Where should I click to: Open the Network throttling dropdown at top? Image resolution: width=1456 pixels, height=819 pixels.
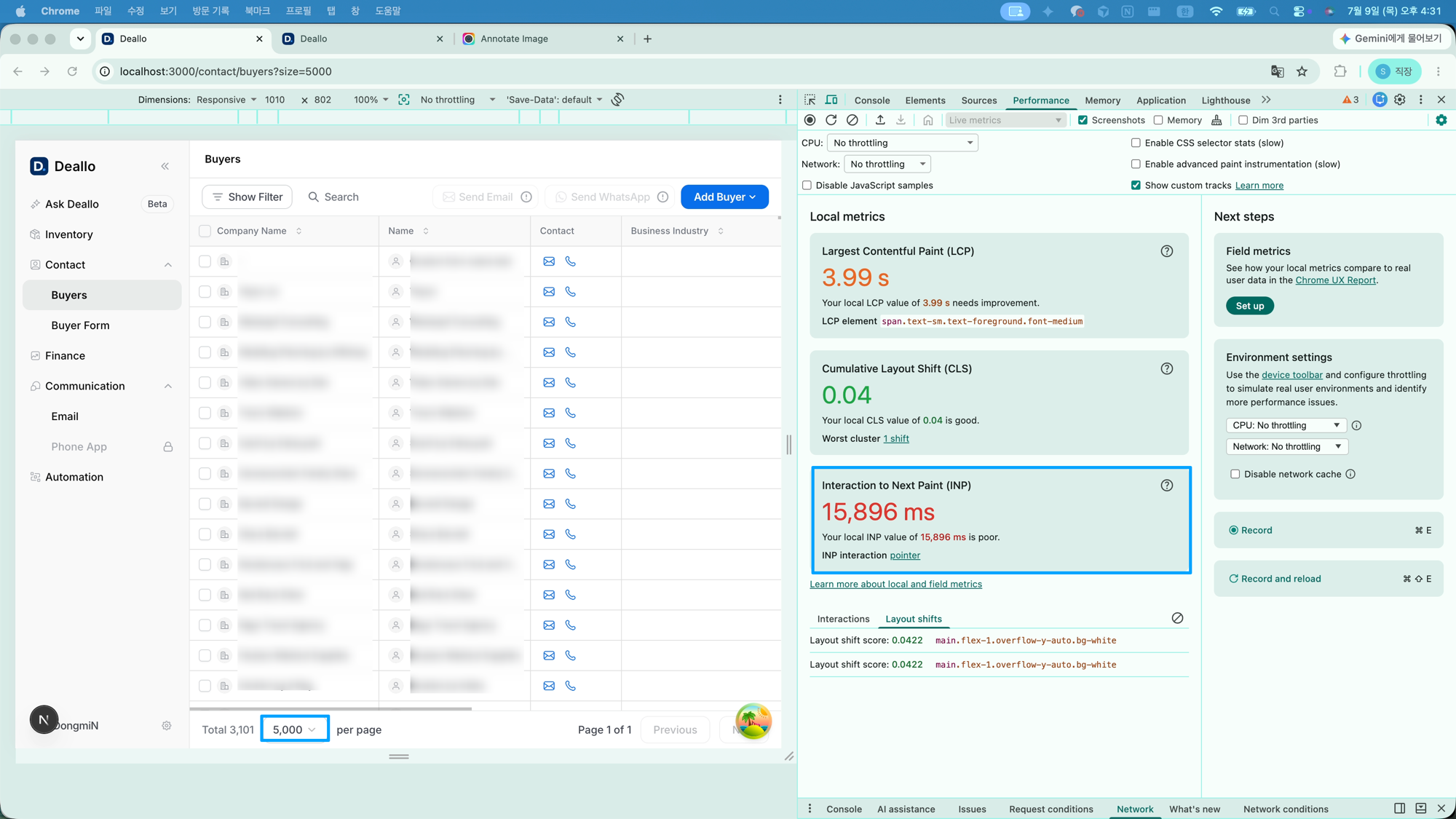pyautogui.click(x=887, y=164)
